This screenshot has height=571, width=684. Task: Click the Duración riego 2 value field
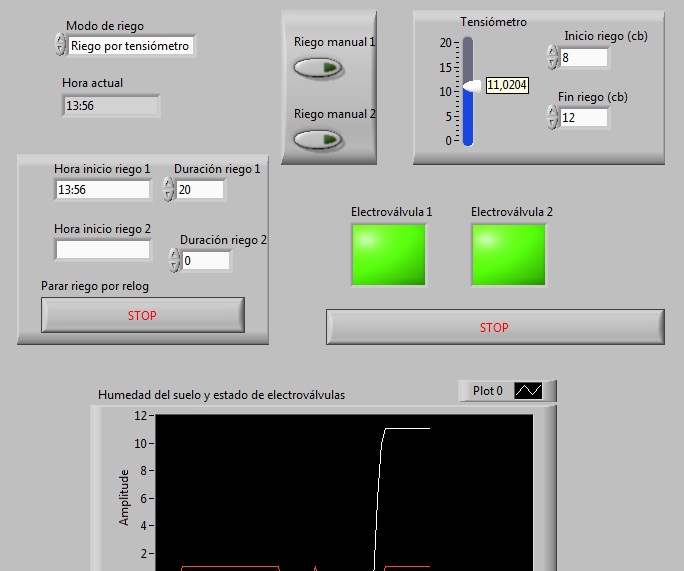[x=206, y=261]
